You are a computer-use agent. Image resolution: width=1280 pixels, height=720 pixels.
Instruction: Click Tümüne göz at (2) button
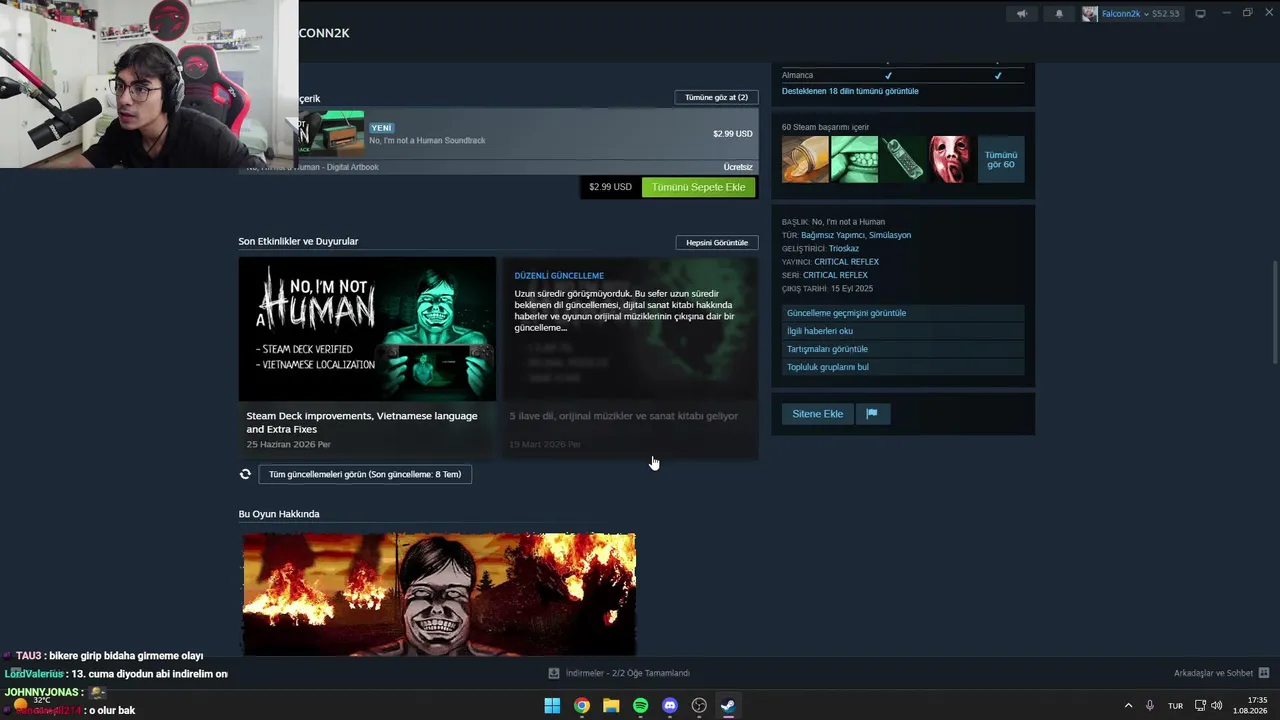point(717,97)
